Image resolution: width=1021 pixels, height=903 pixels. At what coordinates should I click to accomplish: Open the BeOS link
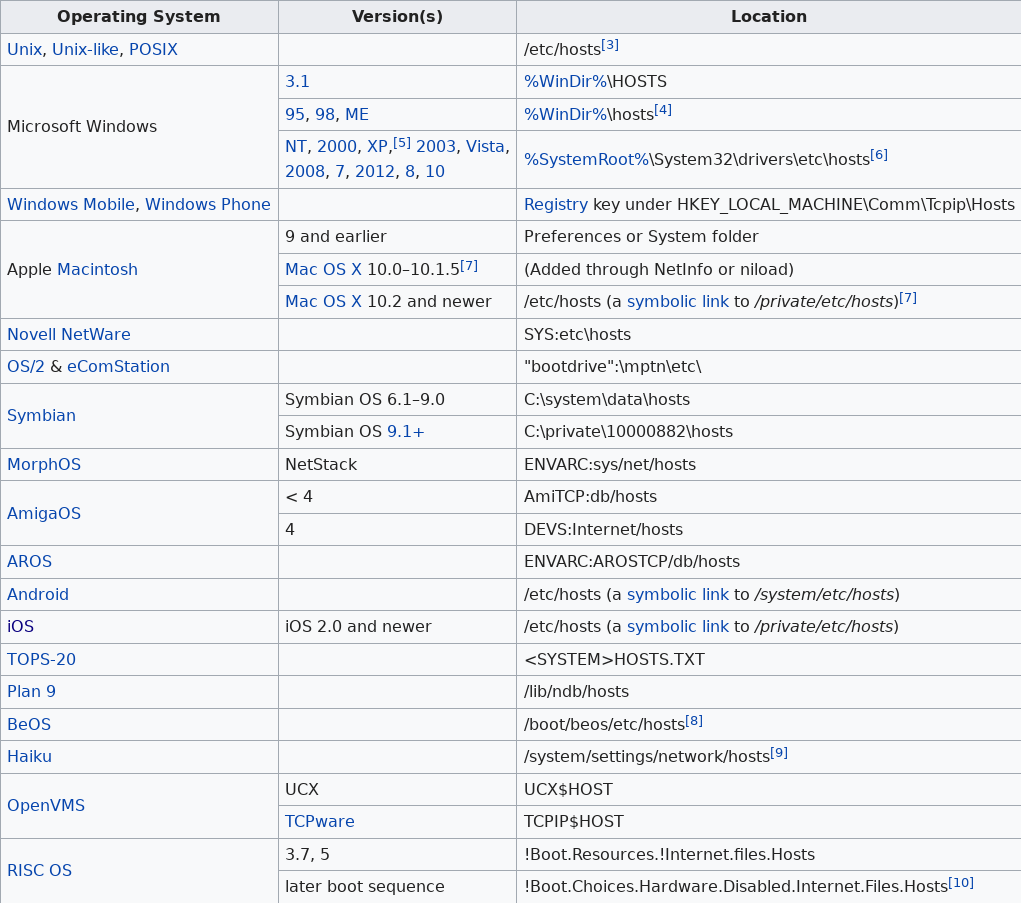pyautogui.click(x=29, y=725)
